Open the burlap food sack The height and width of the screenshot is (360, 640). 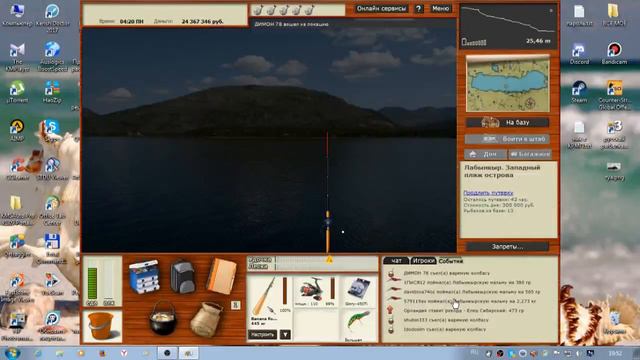click(207, 319)
